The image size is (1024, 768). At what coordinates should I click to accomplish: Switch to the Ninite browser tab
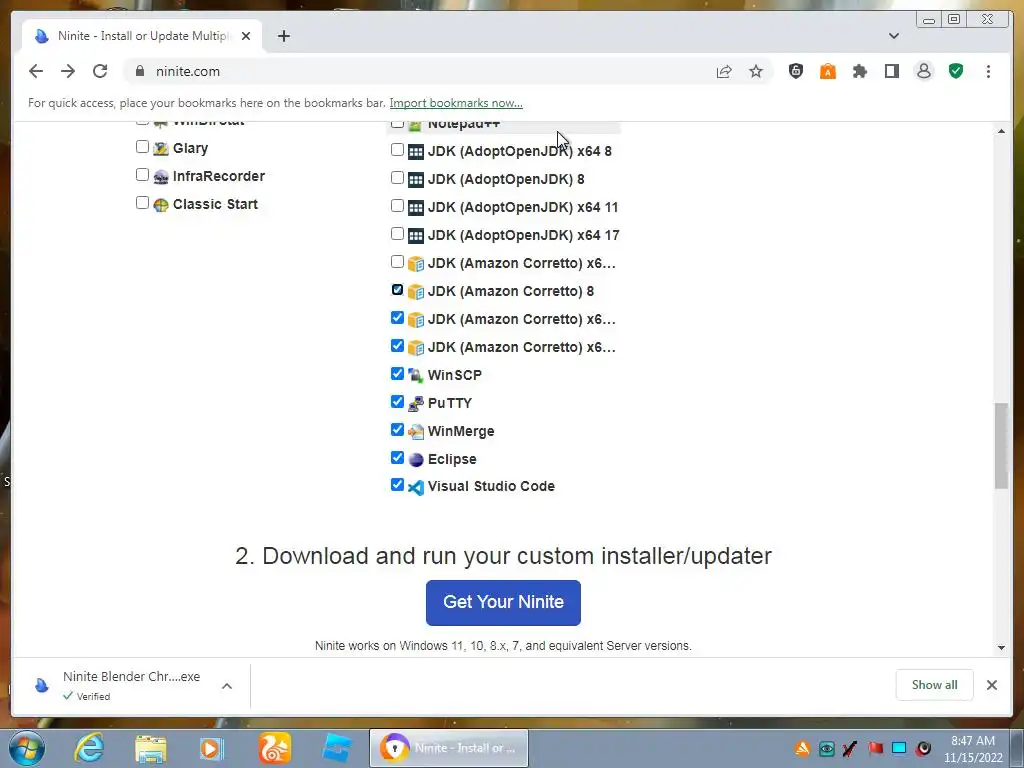coord(142,36)
